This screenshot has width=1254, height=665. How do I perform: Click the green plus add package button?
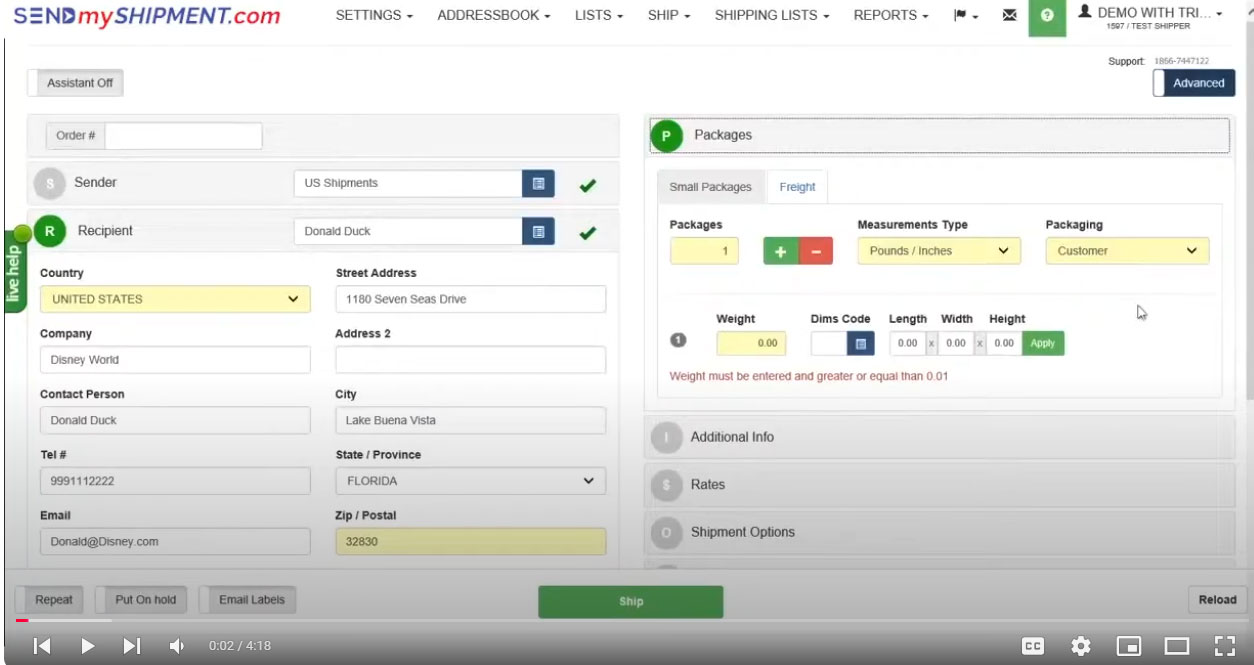click(781, 251)
